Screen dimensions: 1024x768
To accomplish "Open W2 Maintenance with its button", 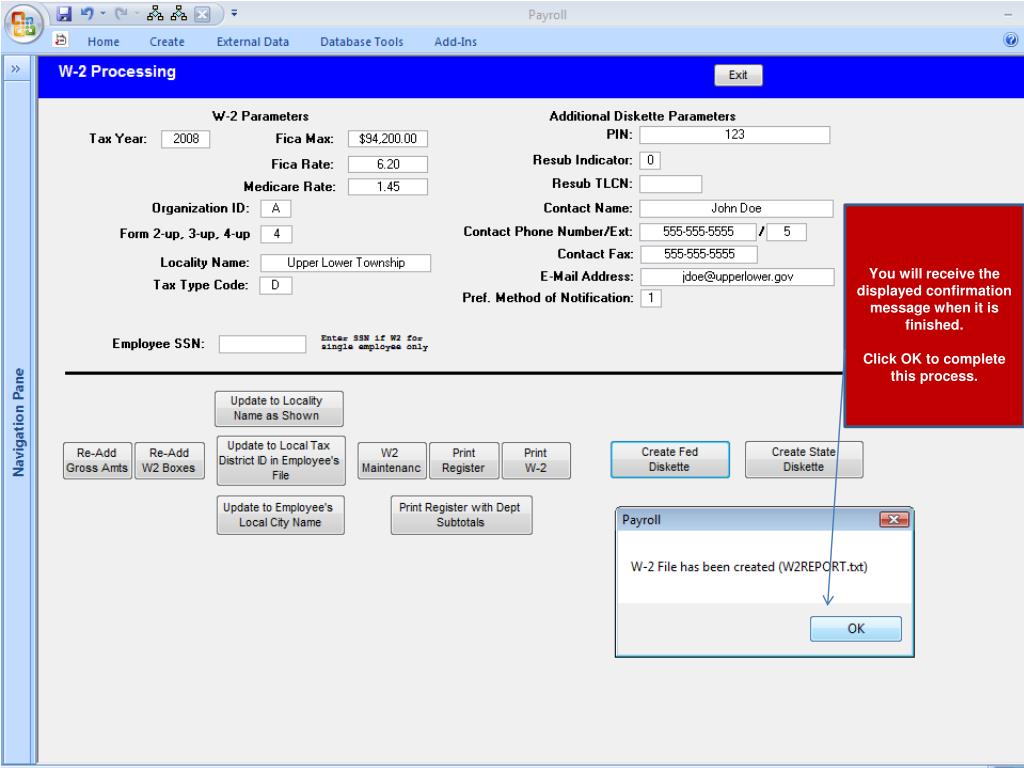I will point(392,460).
